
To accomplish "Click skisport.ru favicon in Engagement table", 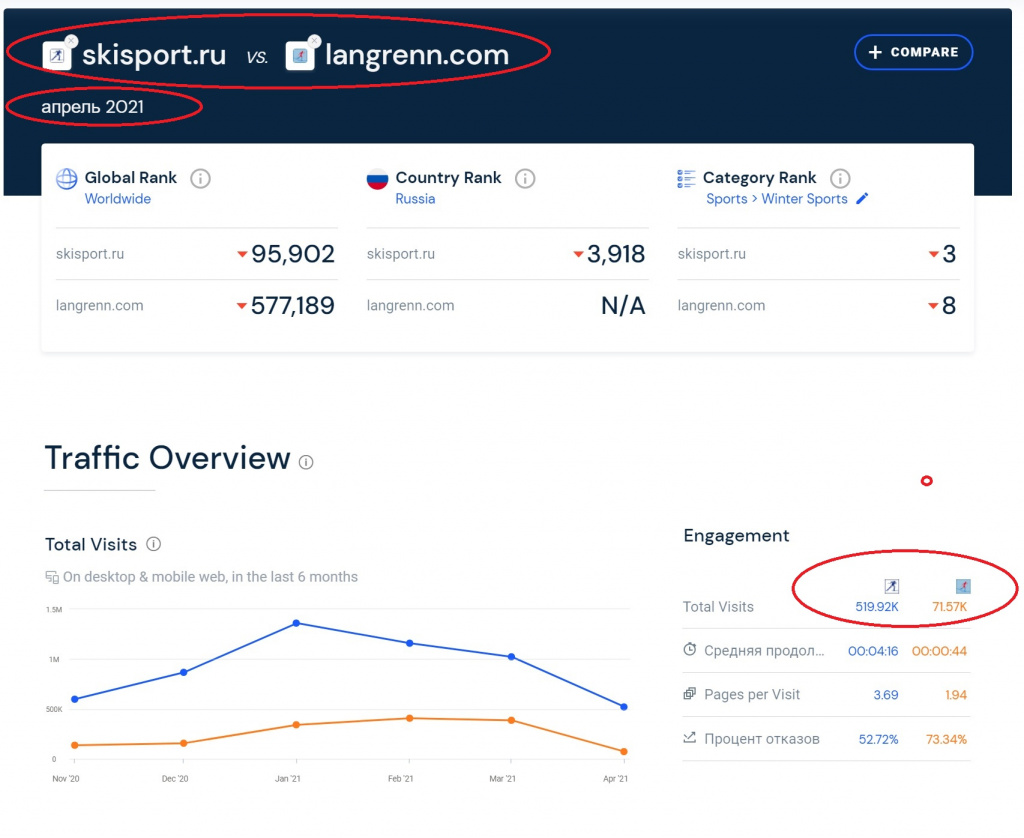I will click(891, 586).
